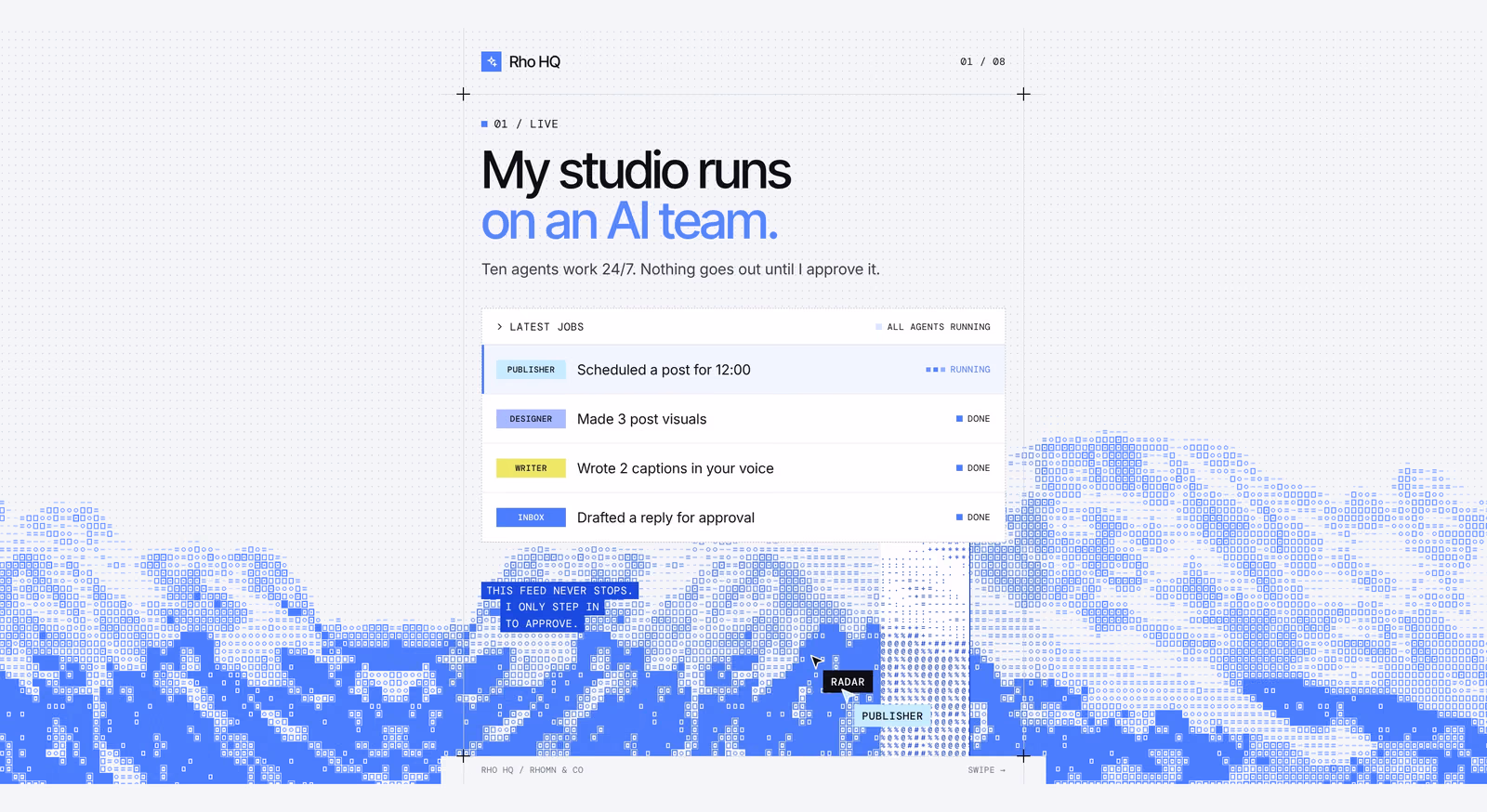Screen dimensions: 1487x812
Task: Click DONE status on the Writer row
Action: pyautogui.click(x=973, y=468)
